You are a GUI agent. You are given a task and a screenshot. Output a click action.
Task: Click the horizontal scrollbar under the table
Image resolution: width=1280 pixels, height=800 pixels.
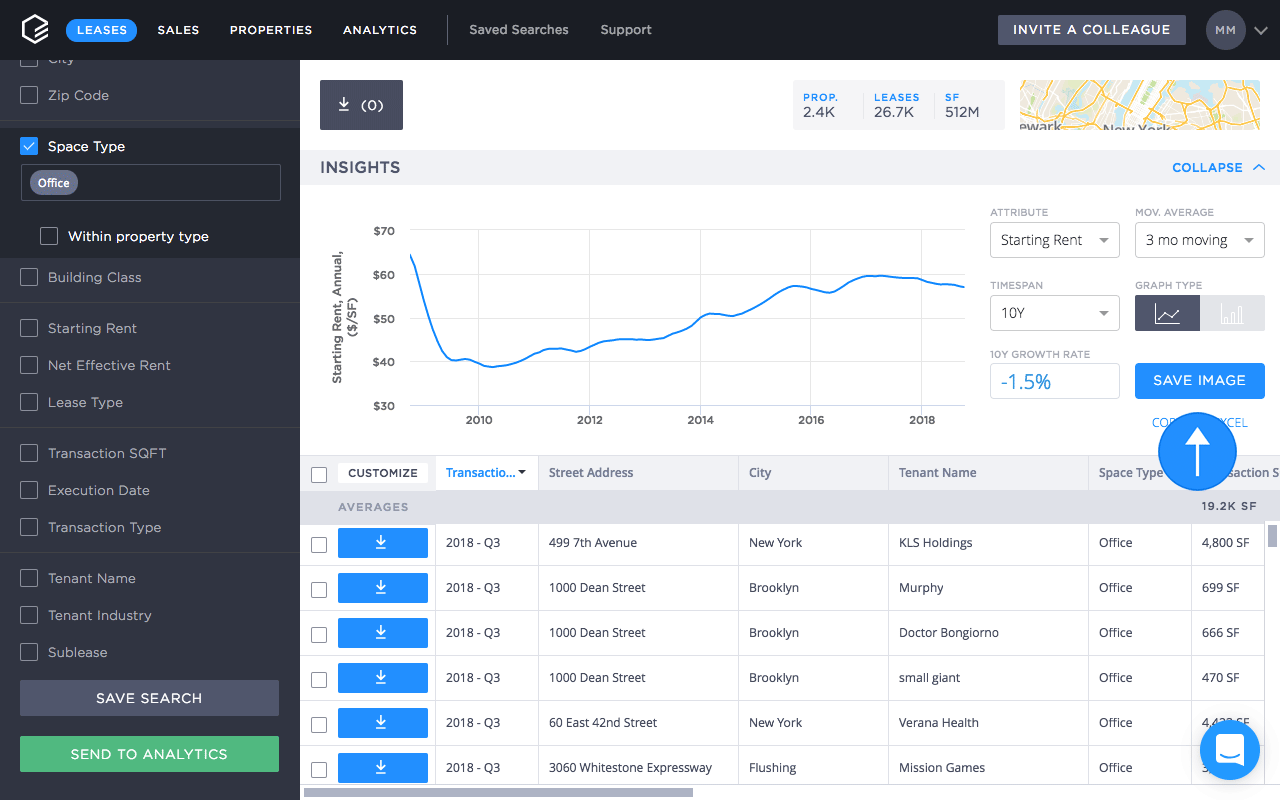tap(498, 792)
